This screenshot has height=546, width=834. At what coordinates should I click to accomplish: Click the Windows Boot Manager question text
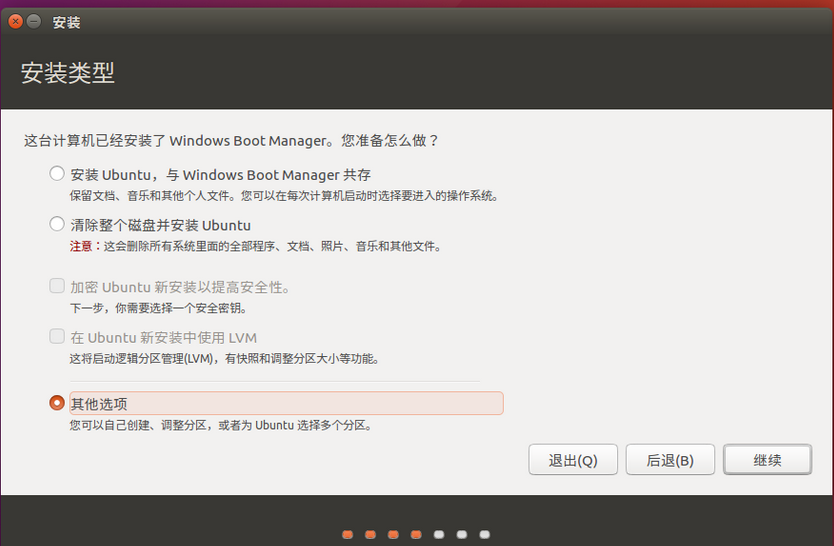231,141
